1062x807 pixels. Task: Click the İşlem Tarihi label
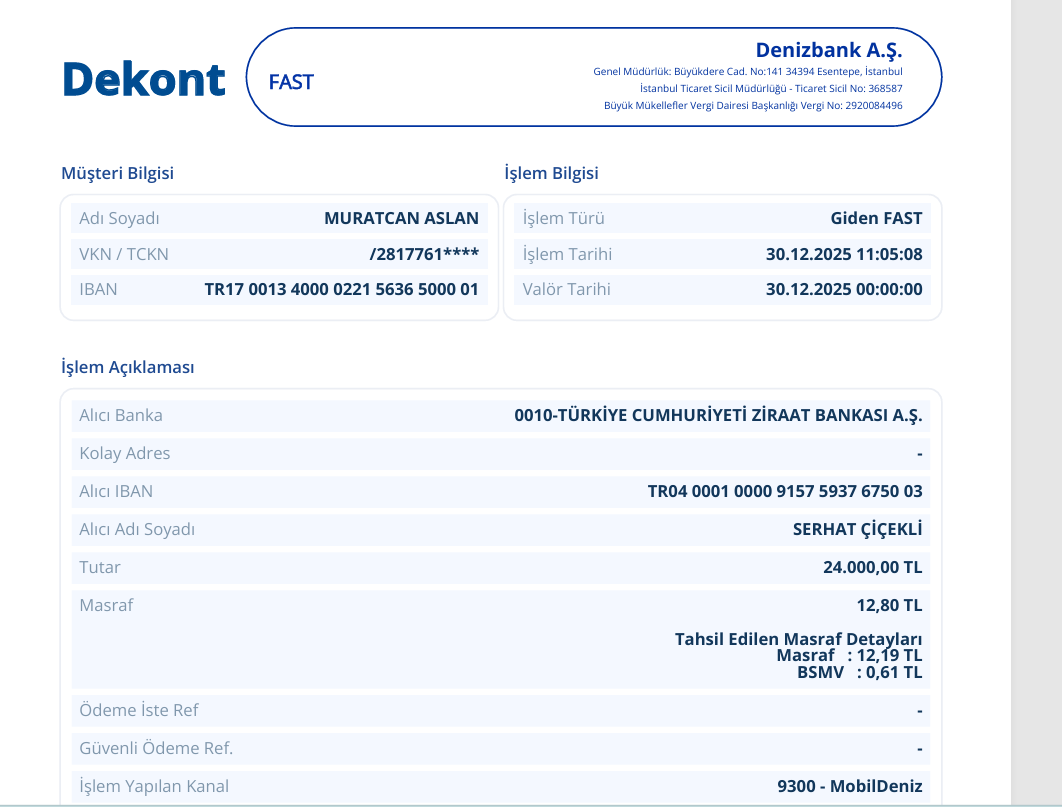pyautogui.click(x=568, y=254)
